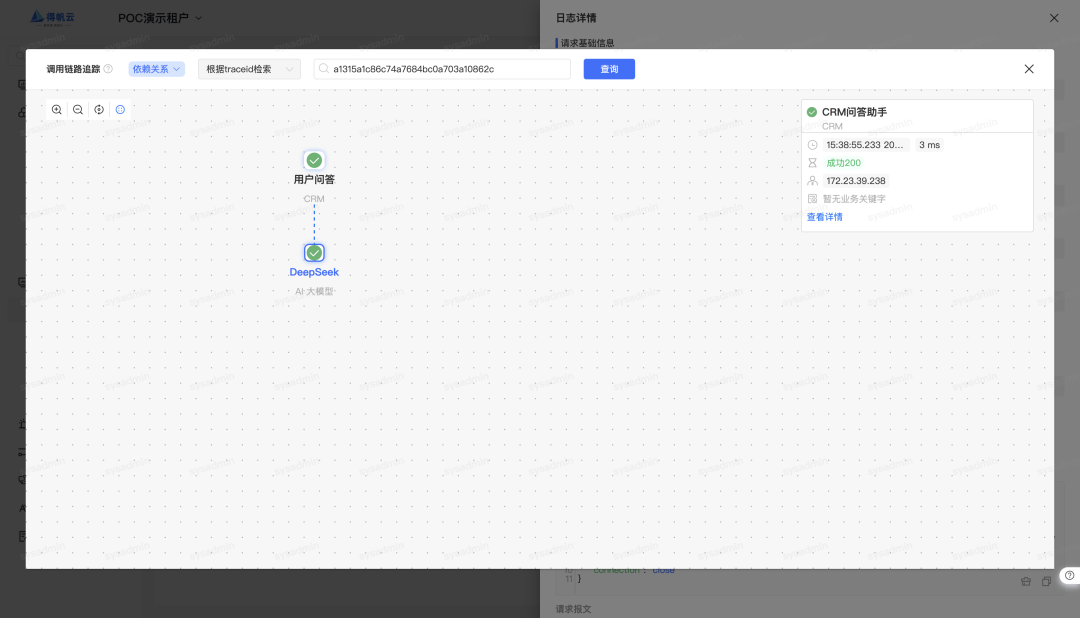Screen dimensions: 1080x618
Task: Open the POC演示租户 tenant dropdown
Action: (x=160, y=18)
